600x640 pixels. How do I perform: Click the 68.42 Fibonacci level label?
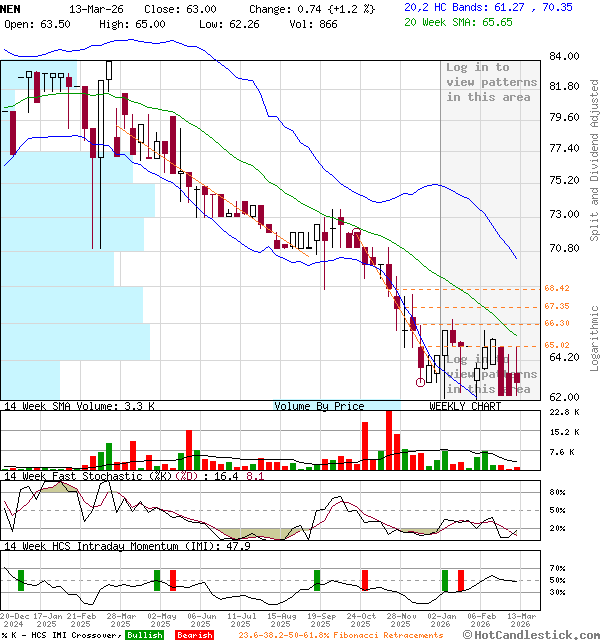click(x=556, y=288)
